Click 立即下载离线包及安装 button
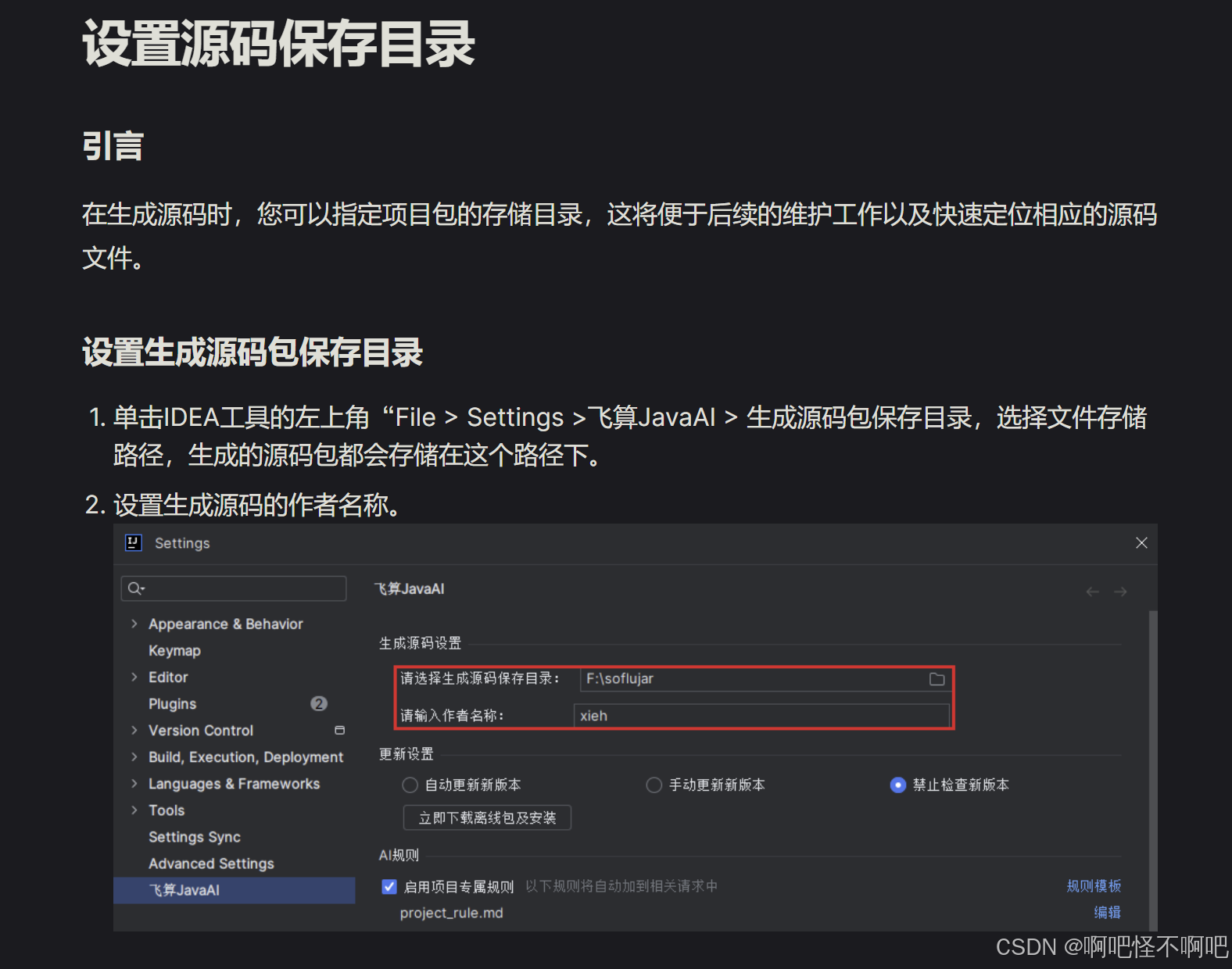The width and height of the screenshot is (1232, 969). click(x=487, y=817)
